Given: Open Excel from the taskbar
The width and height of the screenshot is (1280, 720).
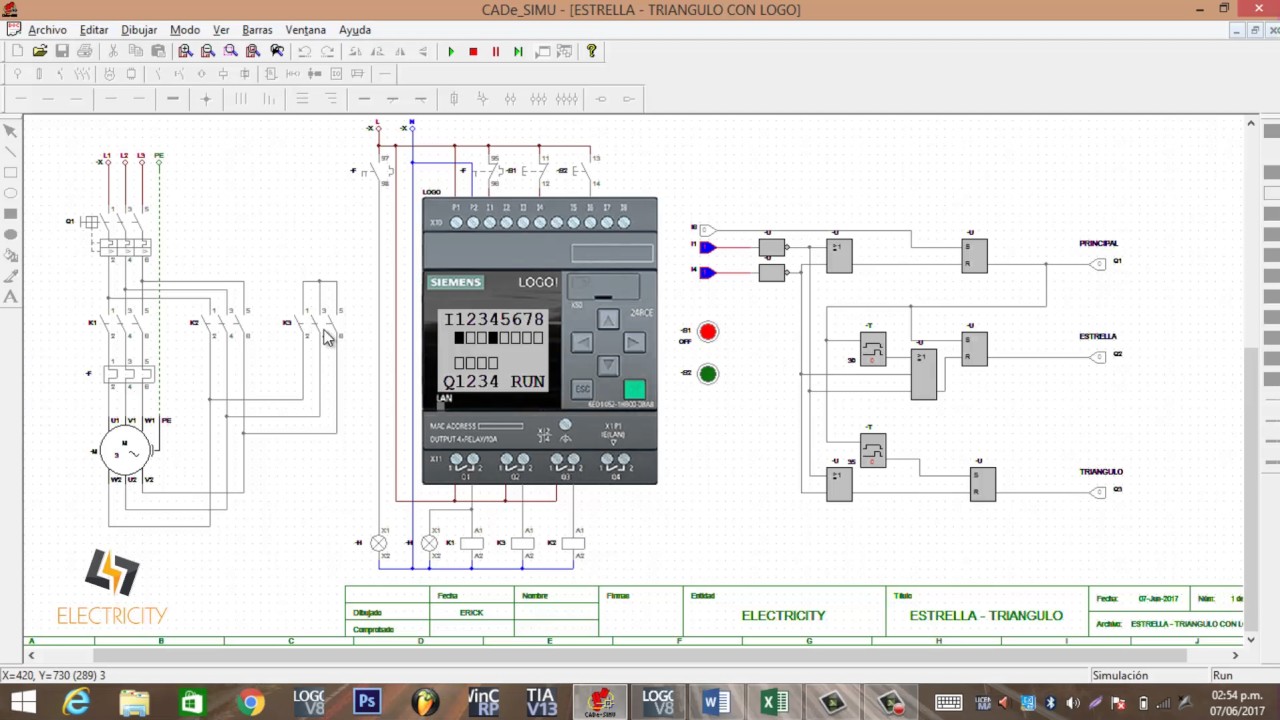Looking at the screenshot, I should (775, 702).
